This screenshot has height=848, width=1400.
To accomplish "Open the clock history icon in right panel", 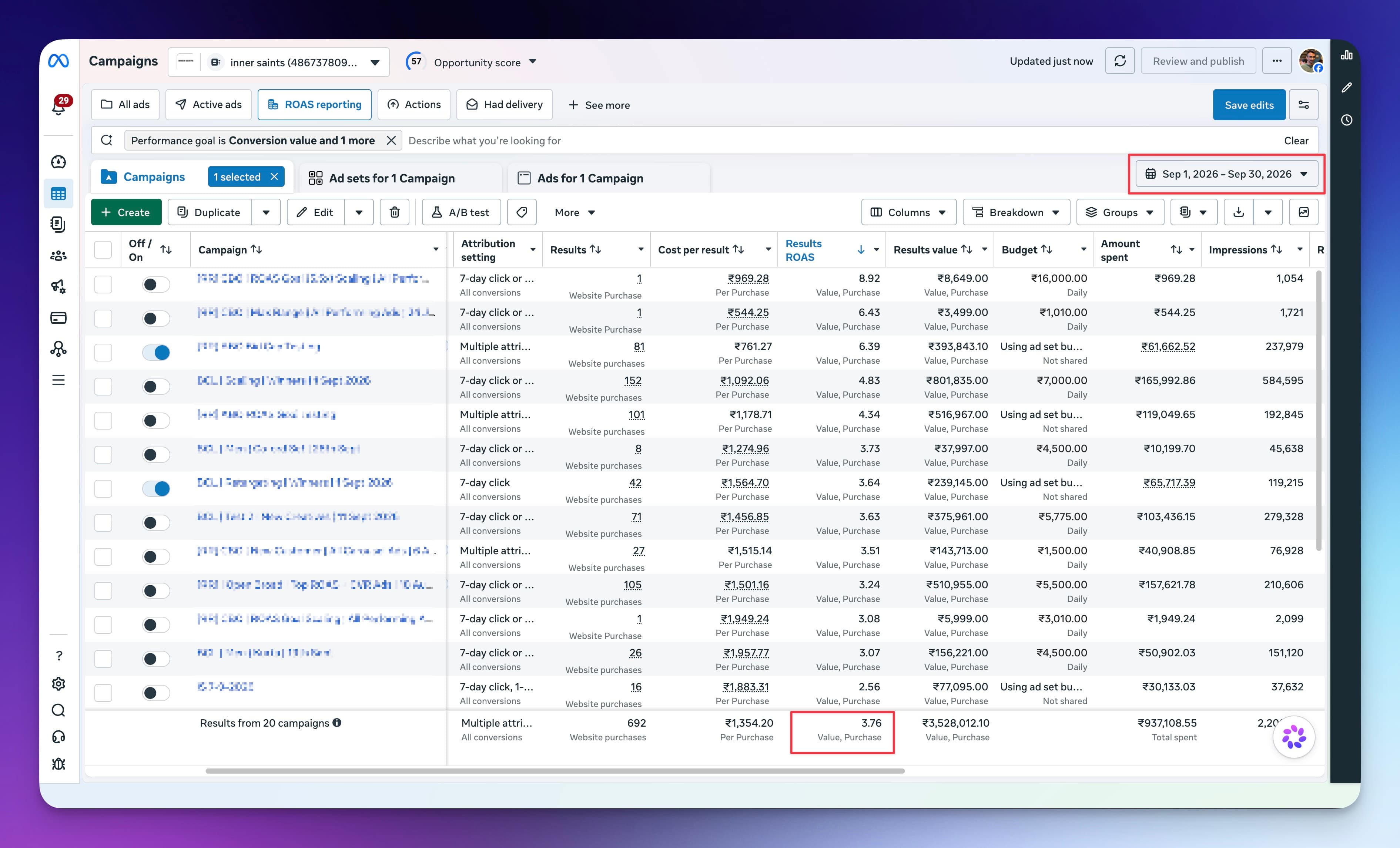I will [1346, 120].
